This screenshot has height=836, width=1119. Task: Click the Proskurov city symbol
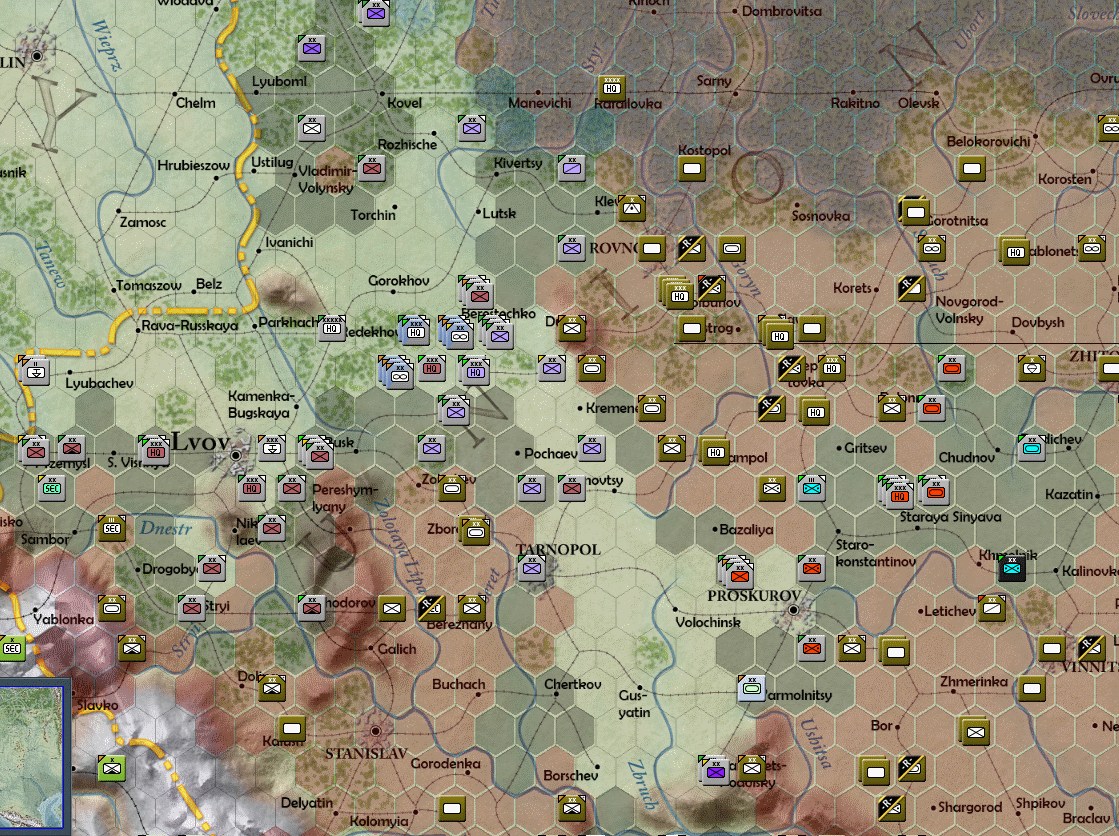point(794,610)
